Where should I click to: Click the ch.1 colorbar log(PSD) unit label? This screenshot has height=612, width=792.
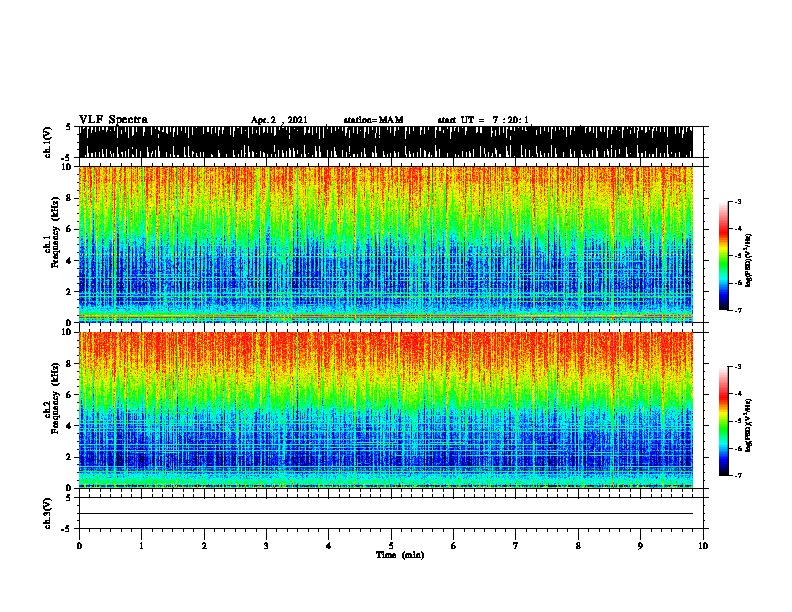click(x=749, y=261)
